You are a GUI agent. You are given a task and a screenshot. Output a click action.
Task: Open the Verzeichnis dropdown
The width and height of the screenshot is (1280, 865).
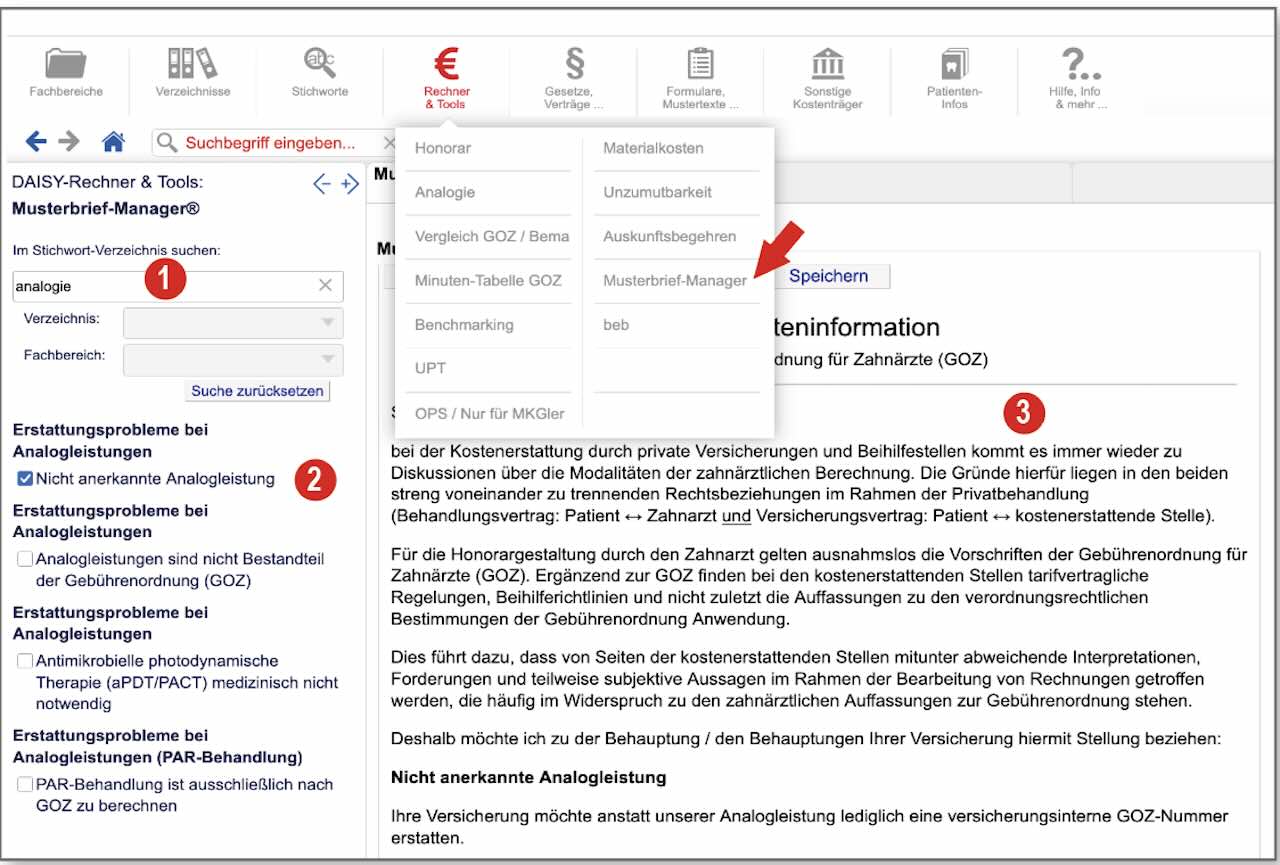(233, 323)
